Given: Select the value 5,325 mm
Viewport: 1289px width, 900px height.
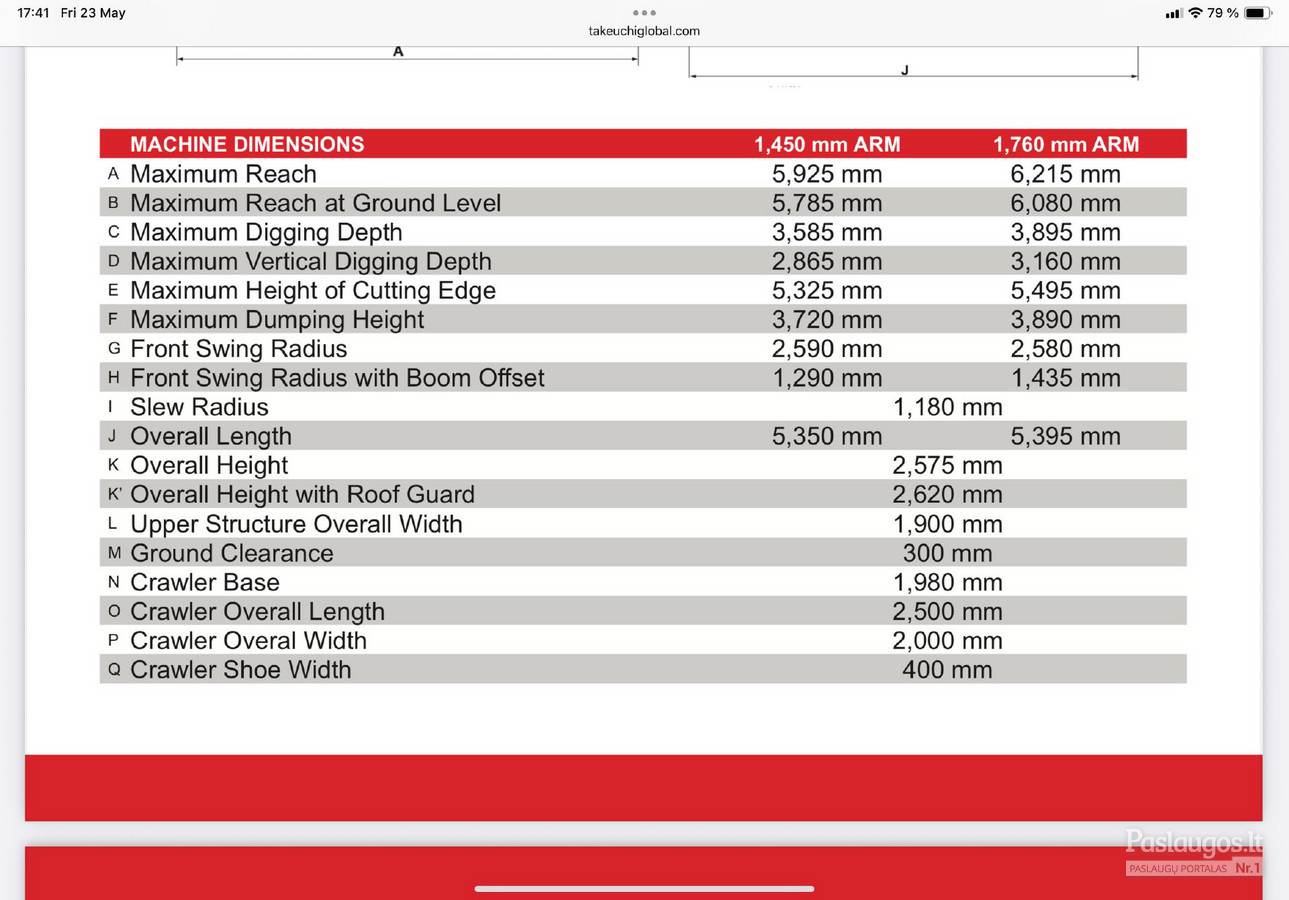Looking at the screenshot, I should 827,290.
